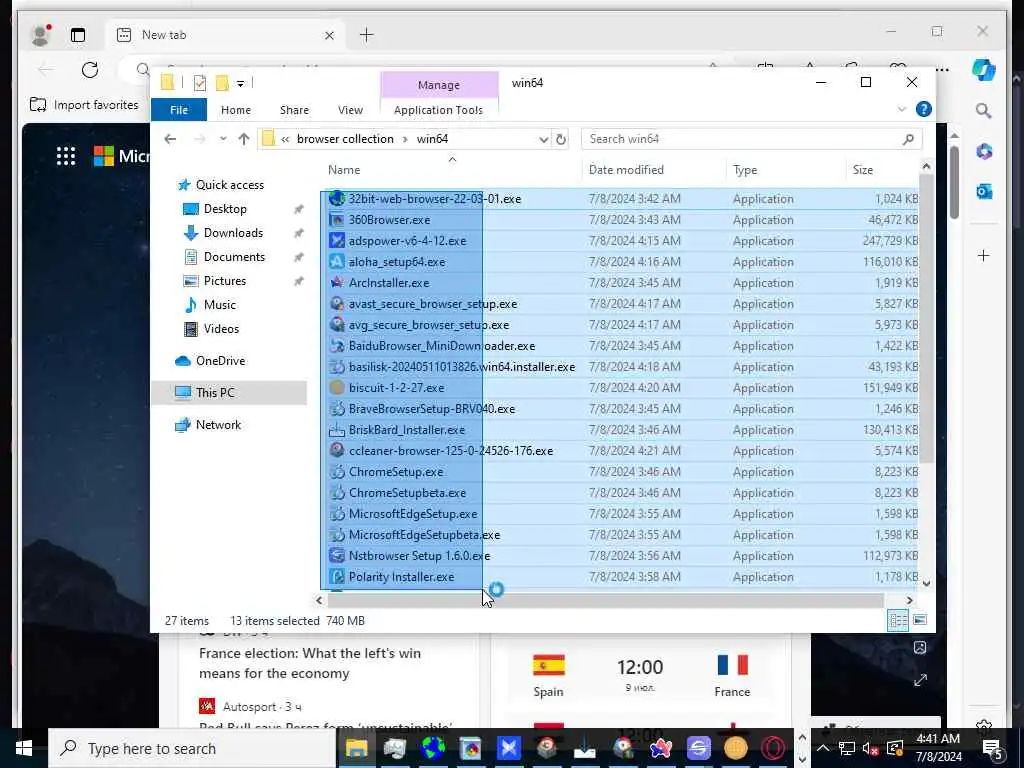The image size is (1024, 768).
Task: Open recent locations dropdown arrow
Action: [x=223, y=138]
